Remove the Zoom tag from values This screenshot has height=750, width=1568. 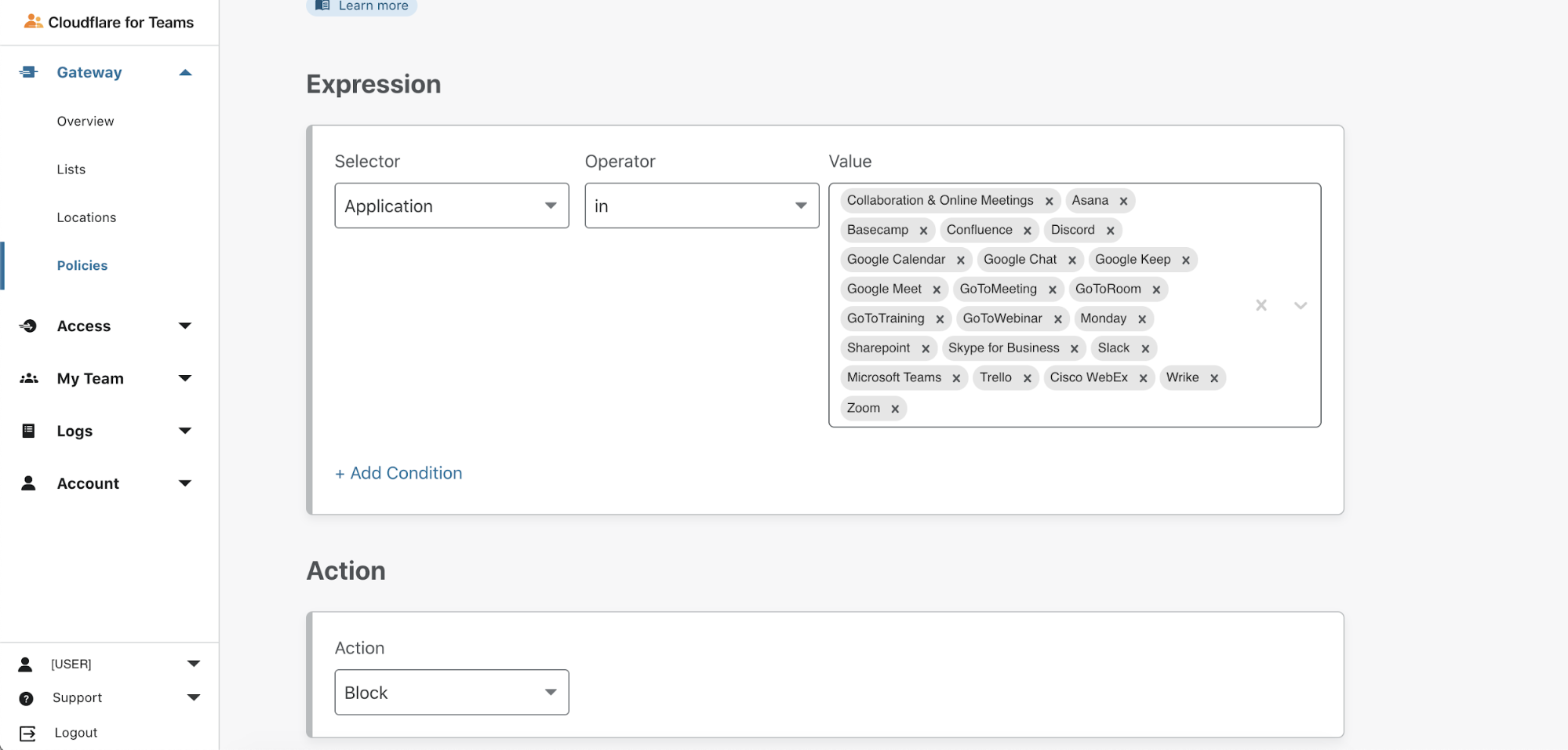(895, 409)
